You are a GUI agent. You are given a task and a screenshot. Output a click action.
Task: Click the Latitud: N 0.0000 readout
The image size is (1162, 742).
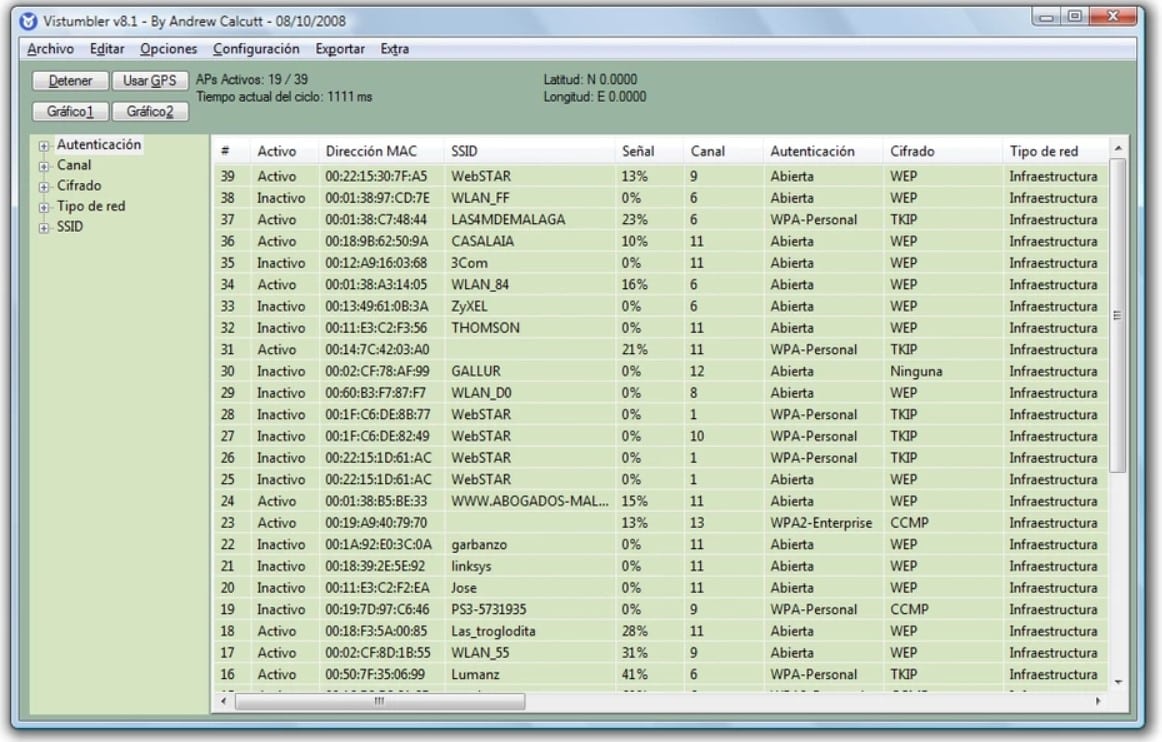click(x=590, y=79)
